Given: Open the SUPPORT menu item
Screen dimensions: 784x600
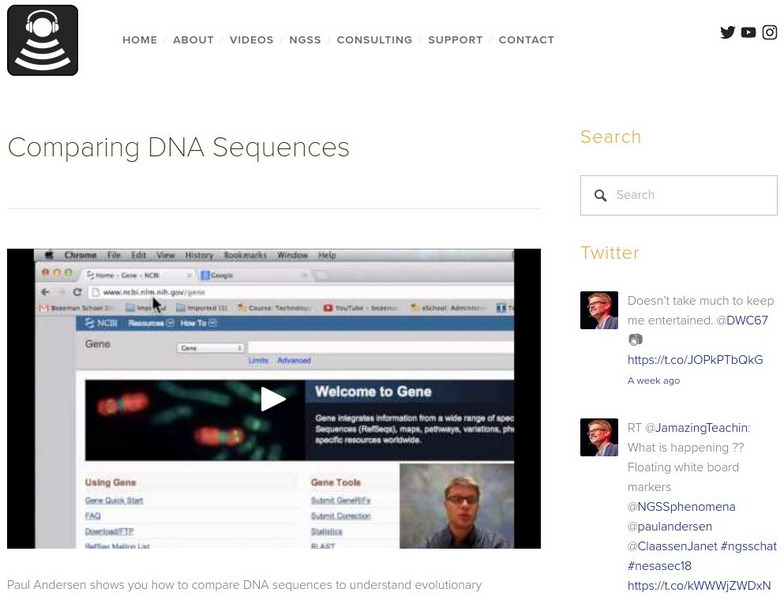Looking at the screenshot, I should click(x=456, y=40).
